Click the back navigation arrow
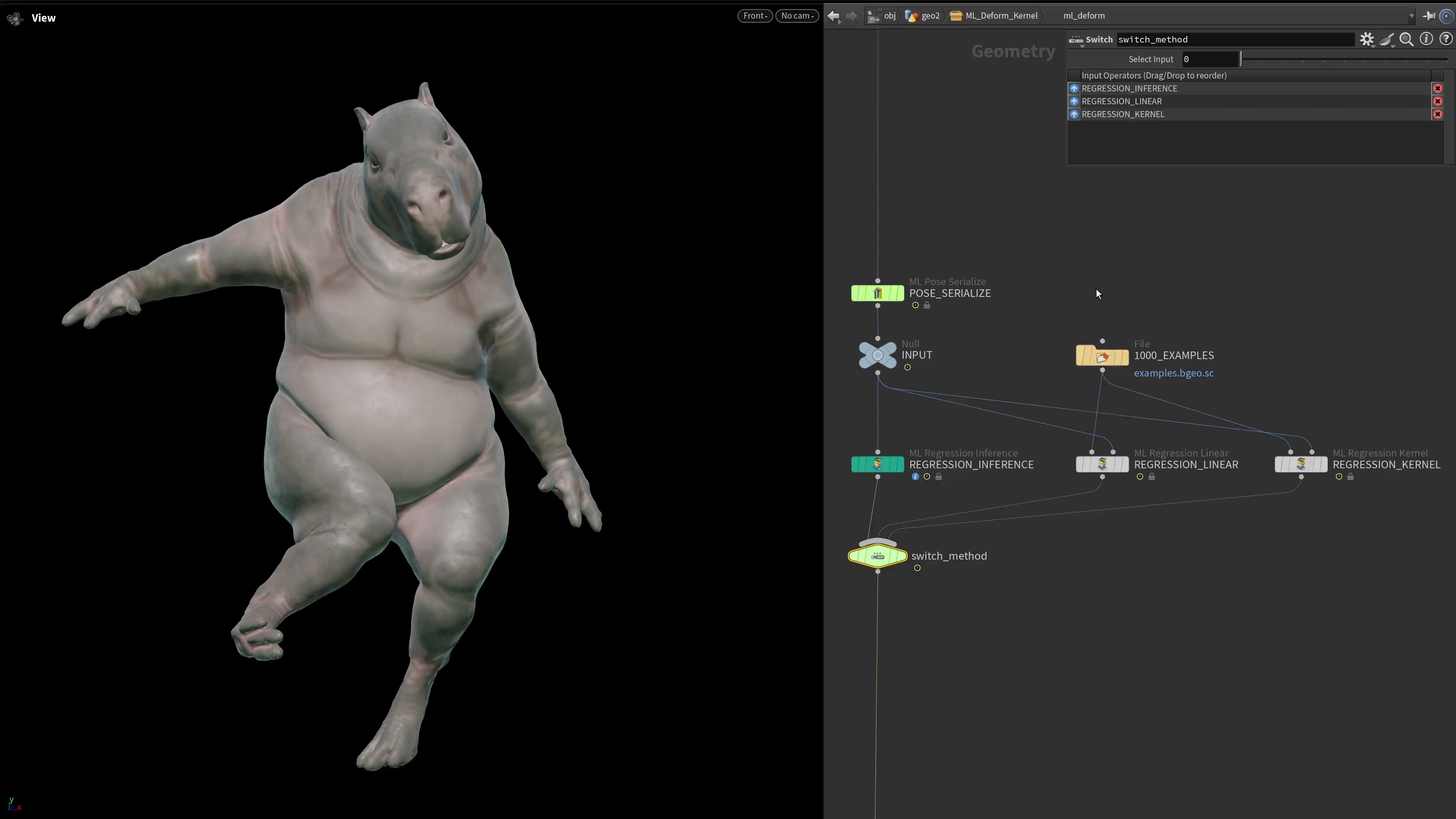Image resolution: width=1456 pixels, height=819 pixels. [x=833, y=16]
